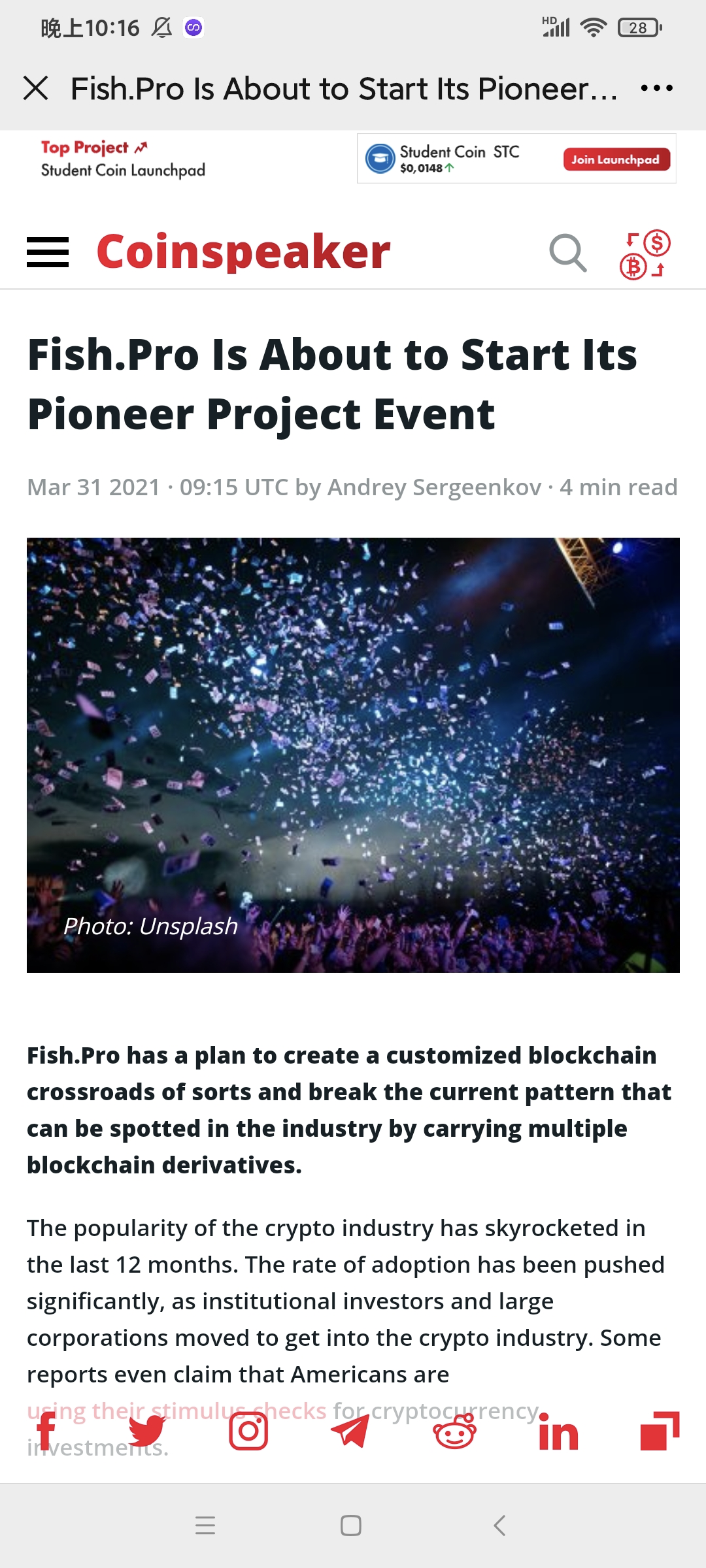The height and width of the screenshot is (1568, 706).
Task: Copy the article link icon
Action: [660, 1431]
